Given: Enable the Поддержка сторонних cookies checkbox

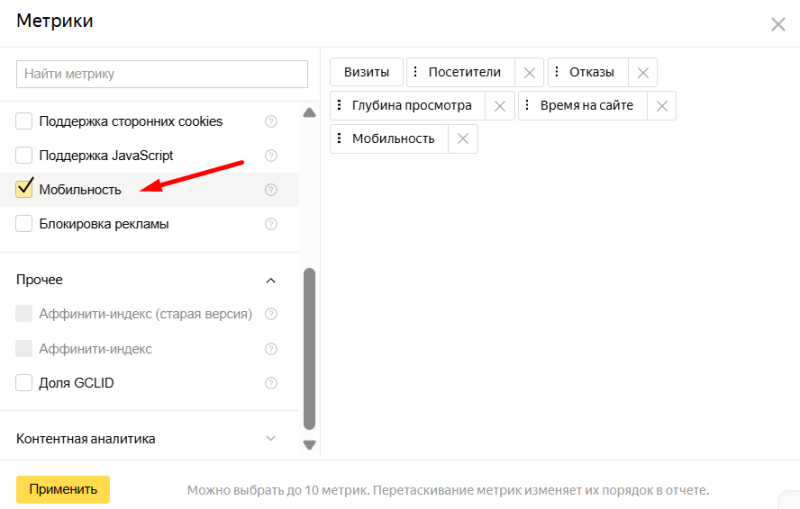Looking at the screenshot, I should click(x=25, y=122).
